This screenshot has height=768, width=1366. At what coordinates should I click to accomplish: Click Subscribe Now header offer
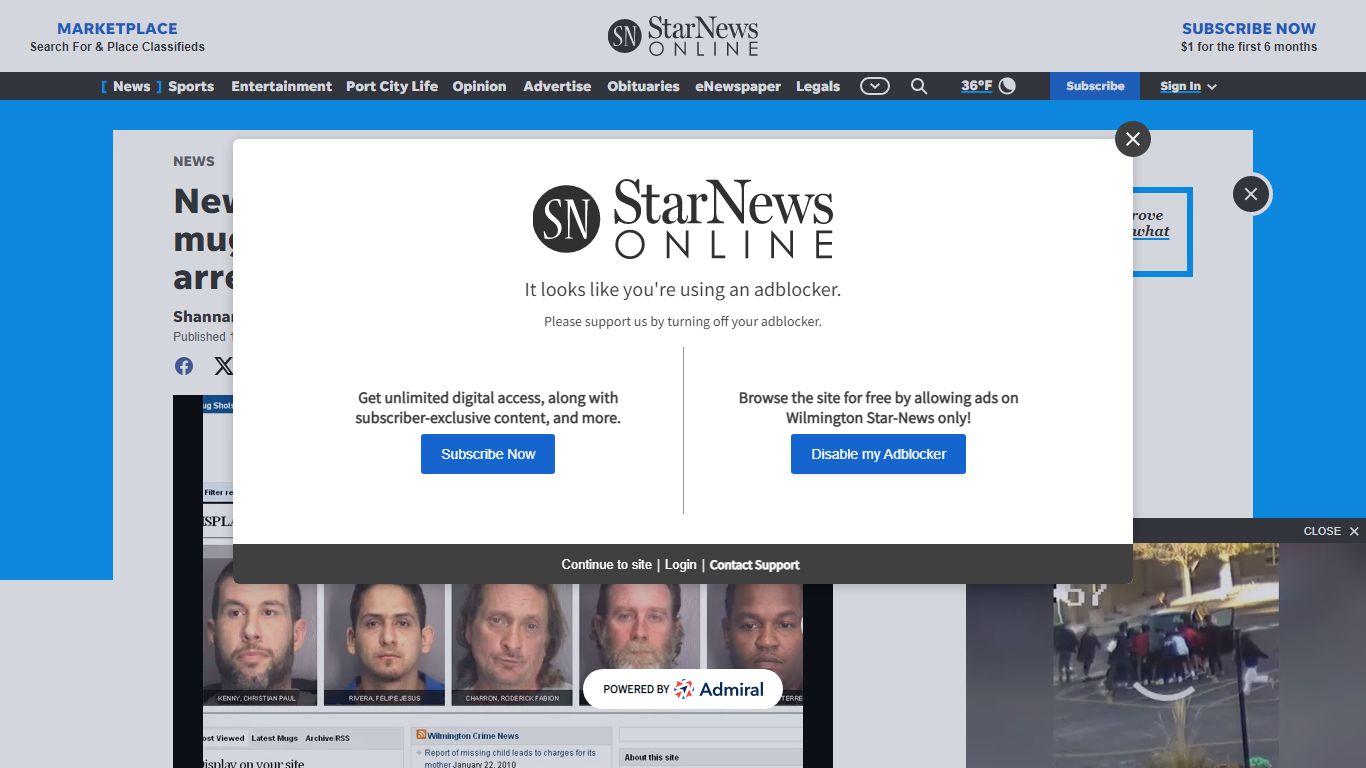click(x=1249, y=37)
